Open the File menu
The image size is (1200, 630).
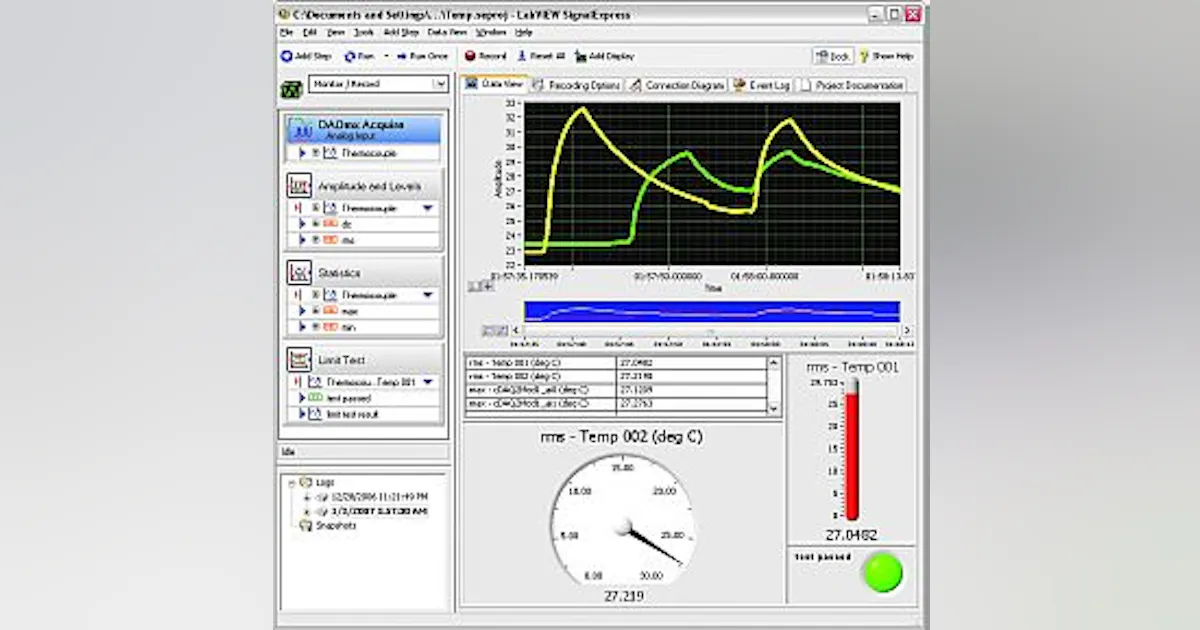(x=286, y=32)
